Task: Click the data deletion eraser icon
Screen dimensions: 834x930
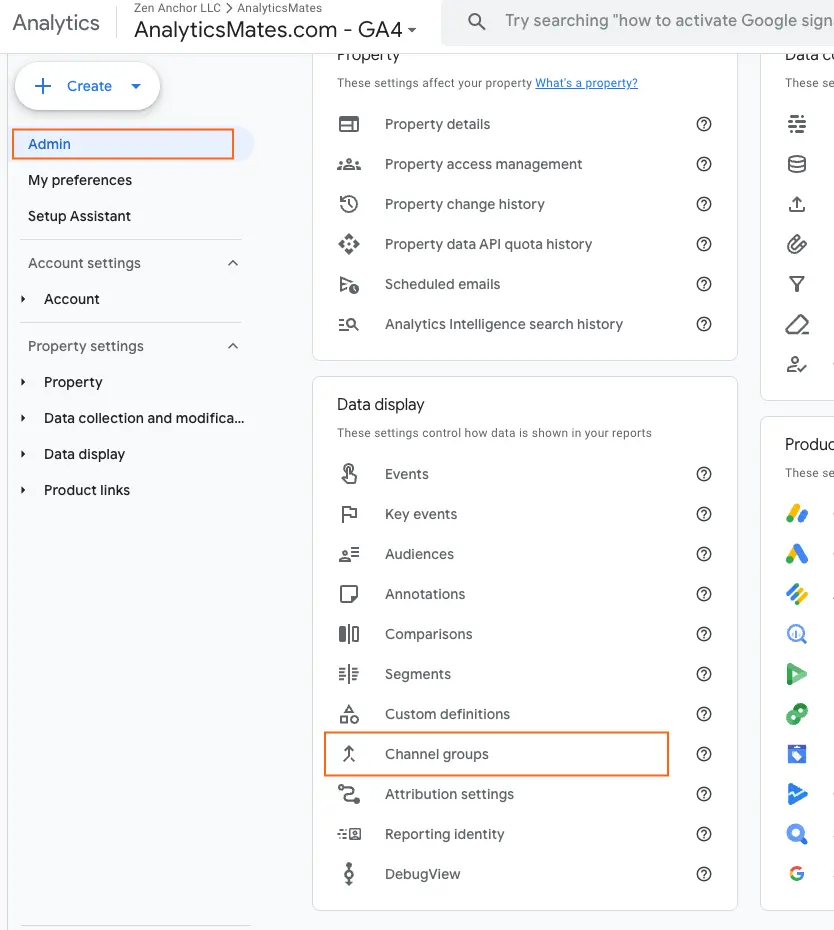Action: (797, 324)
